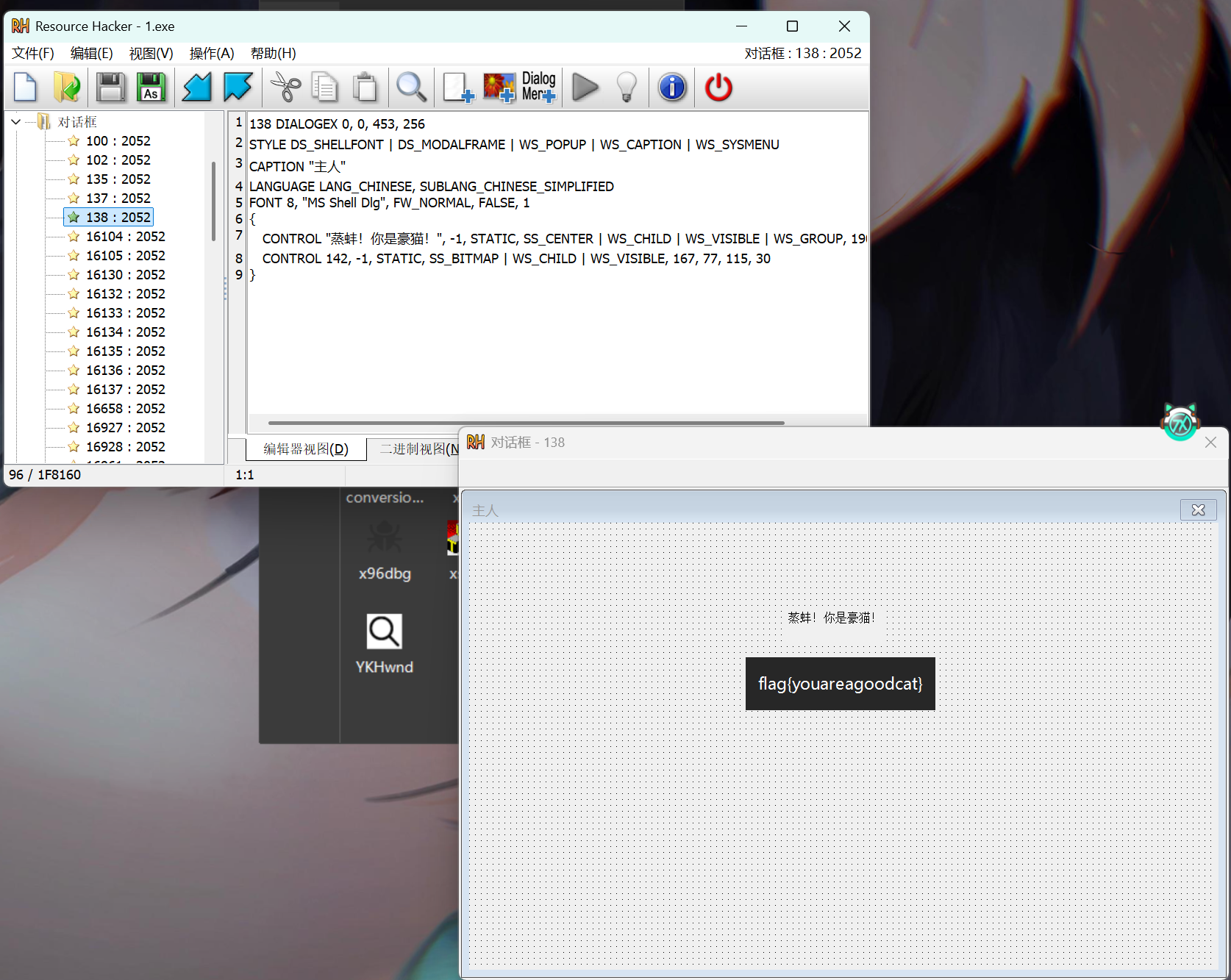Collapse the 对话框 tree folder
1231x980 pixels.
tap(16, 122)
